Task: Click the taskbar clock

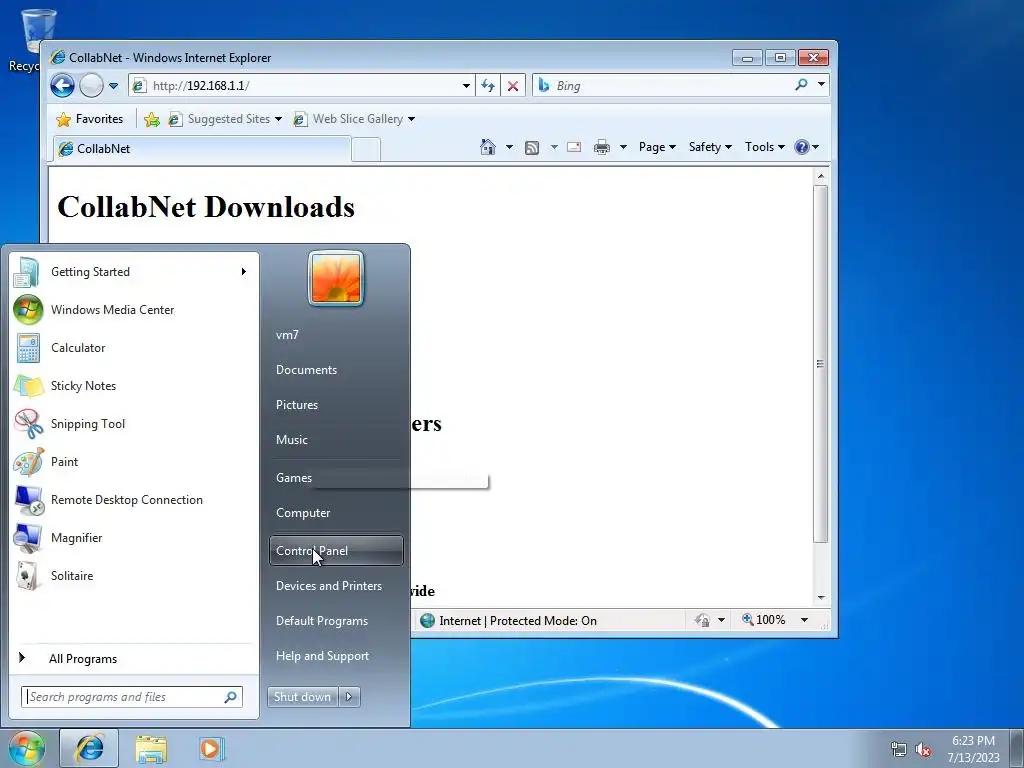Action: point(973,749)
